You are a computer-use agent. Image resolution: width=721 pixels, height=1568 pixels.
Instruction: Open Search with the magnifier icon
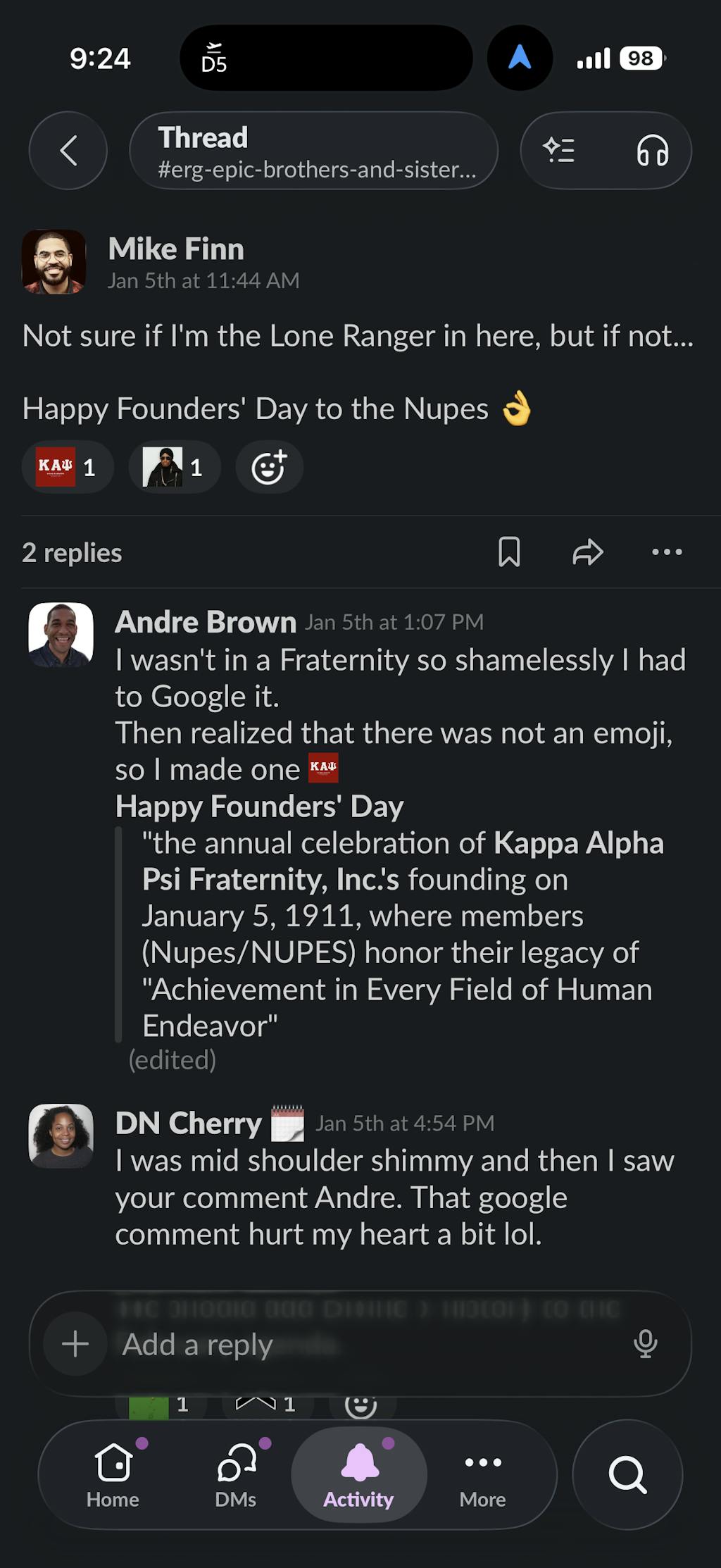(x=627, y=1474)
